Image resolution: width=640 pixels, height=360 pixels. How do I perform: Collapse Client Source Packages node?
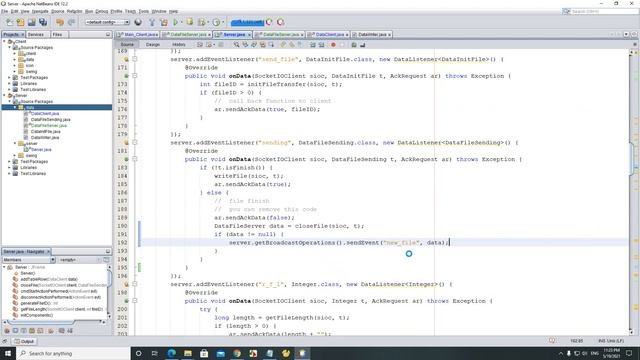point(9,47)
